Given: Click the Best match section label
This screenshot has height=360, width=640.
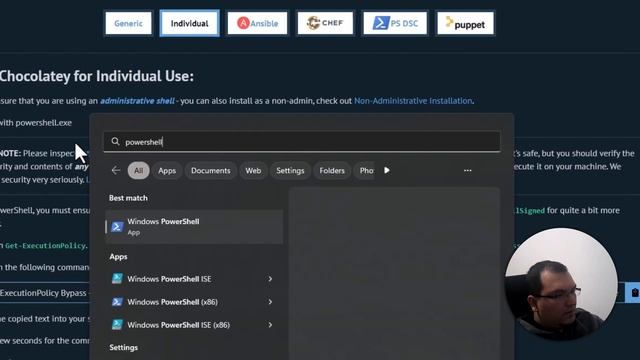Looking at the screenshot, I should click(x=128, y=198).
